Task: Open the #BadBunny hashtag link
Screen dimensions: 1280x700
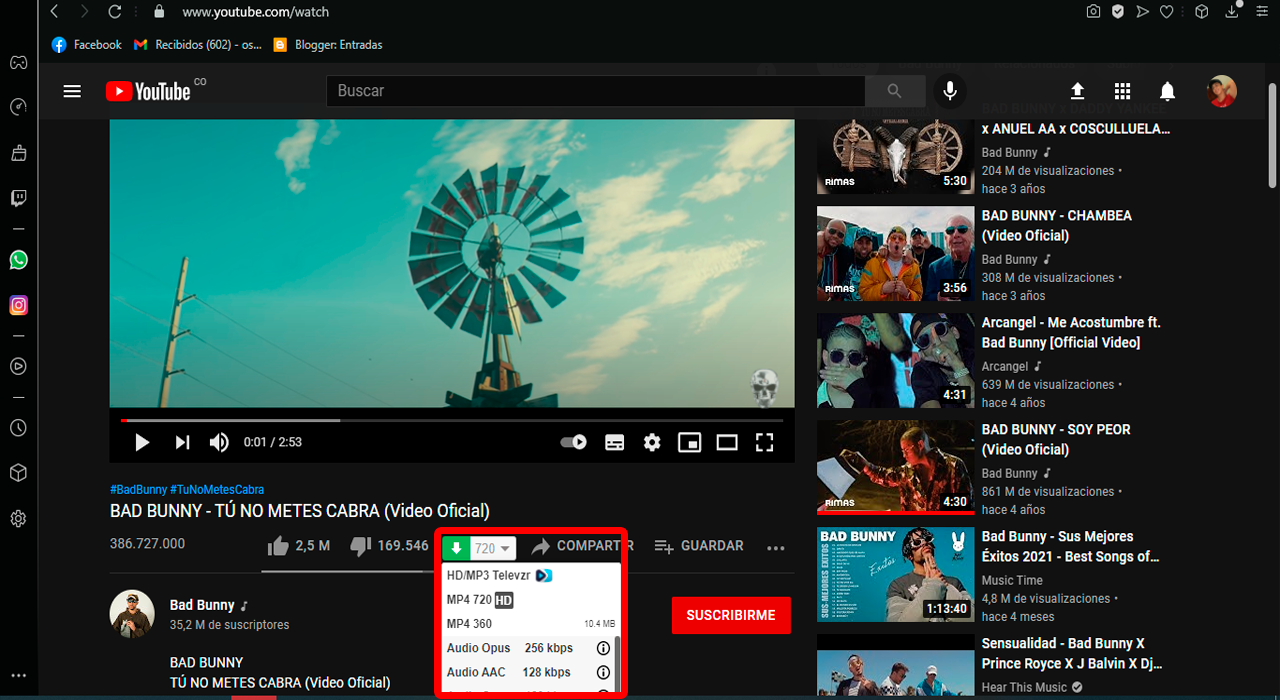Action: click(x=139, y=489)
